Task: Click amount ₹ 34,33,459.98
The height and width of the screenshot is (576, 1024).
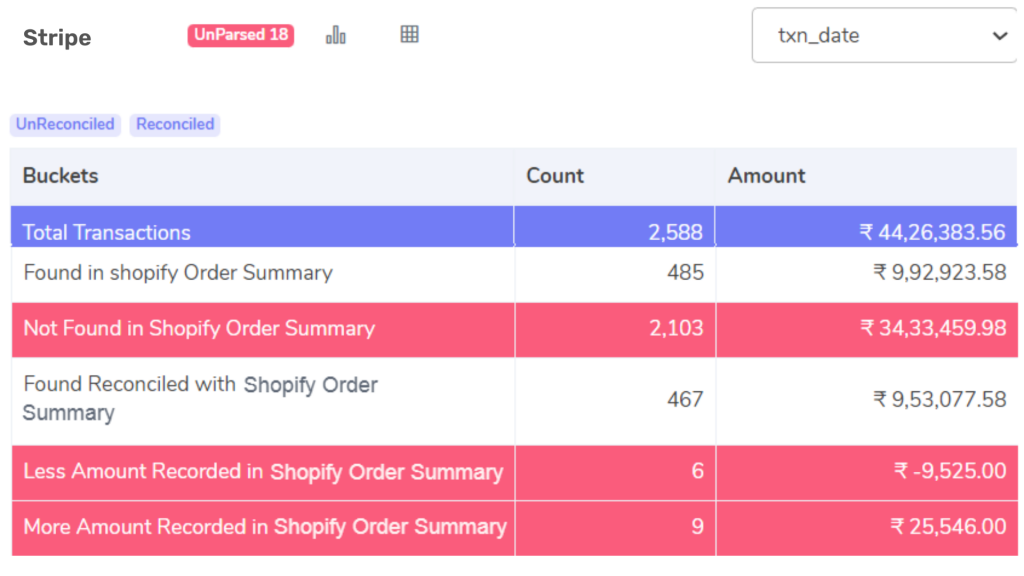Action: tap(933, 328)
